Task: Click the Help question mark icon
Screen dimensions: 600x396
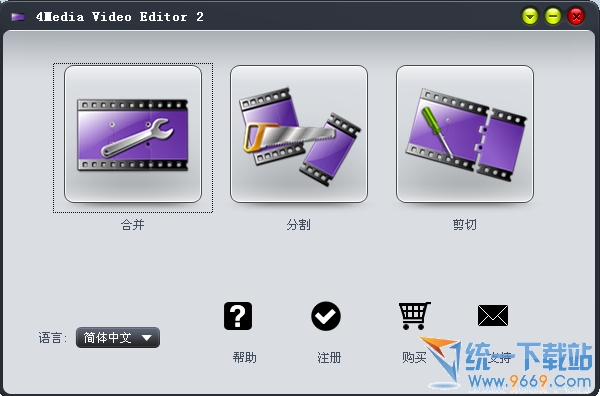Action: click(238, 316)
